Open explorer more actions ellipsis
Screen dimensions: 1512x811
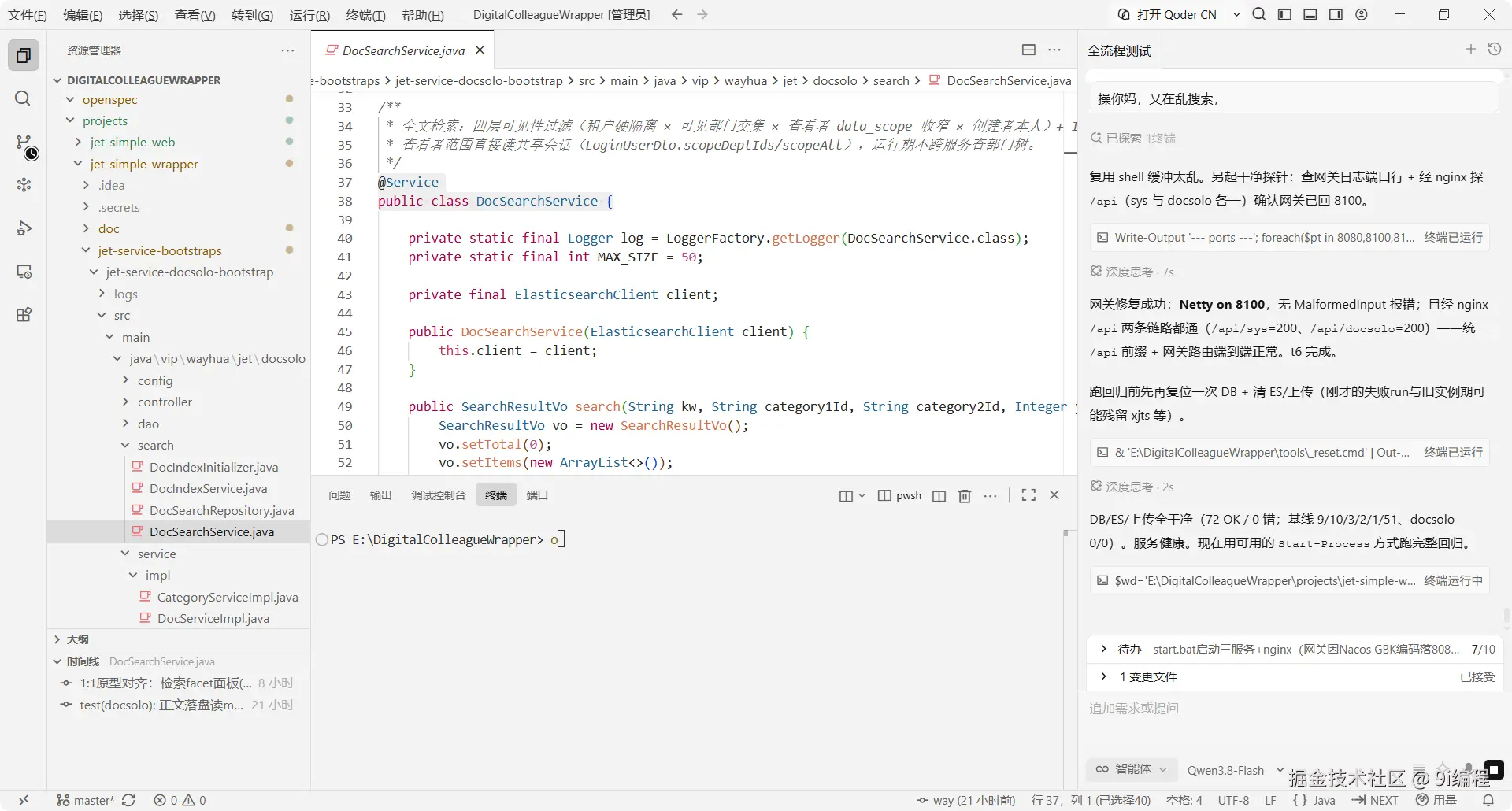[x=287, y=50]
